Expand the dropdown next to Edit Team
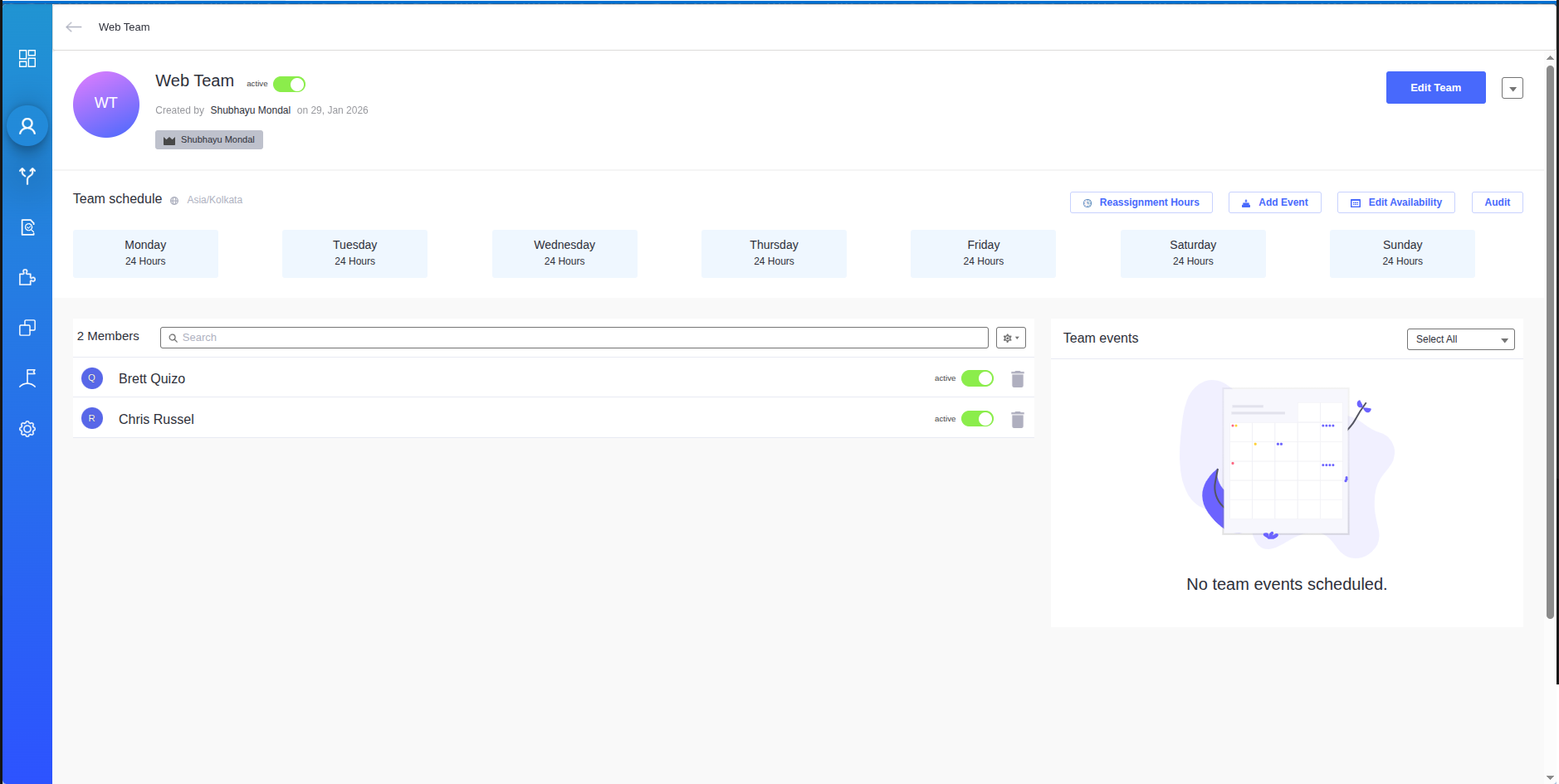 1512,88
